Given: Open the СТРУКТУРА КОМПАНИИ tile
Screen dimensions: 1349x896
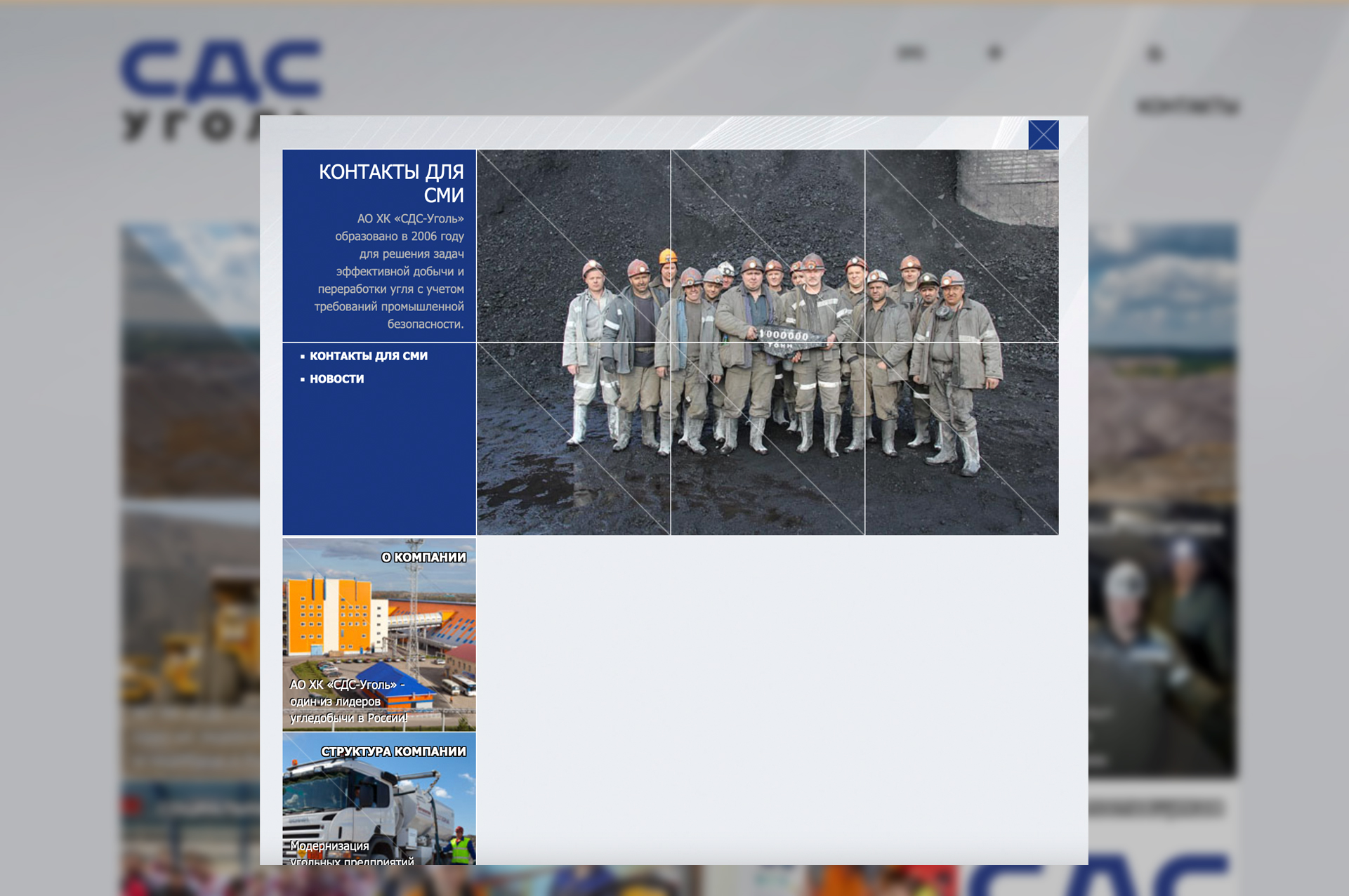Looking at the screenshot, I should point(379,799).
